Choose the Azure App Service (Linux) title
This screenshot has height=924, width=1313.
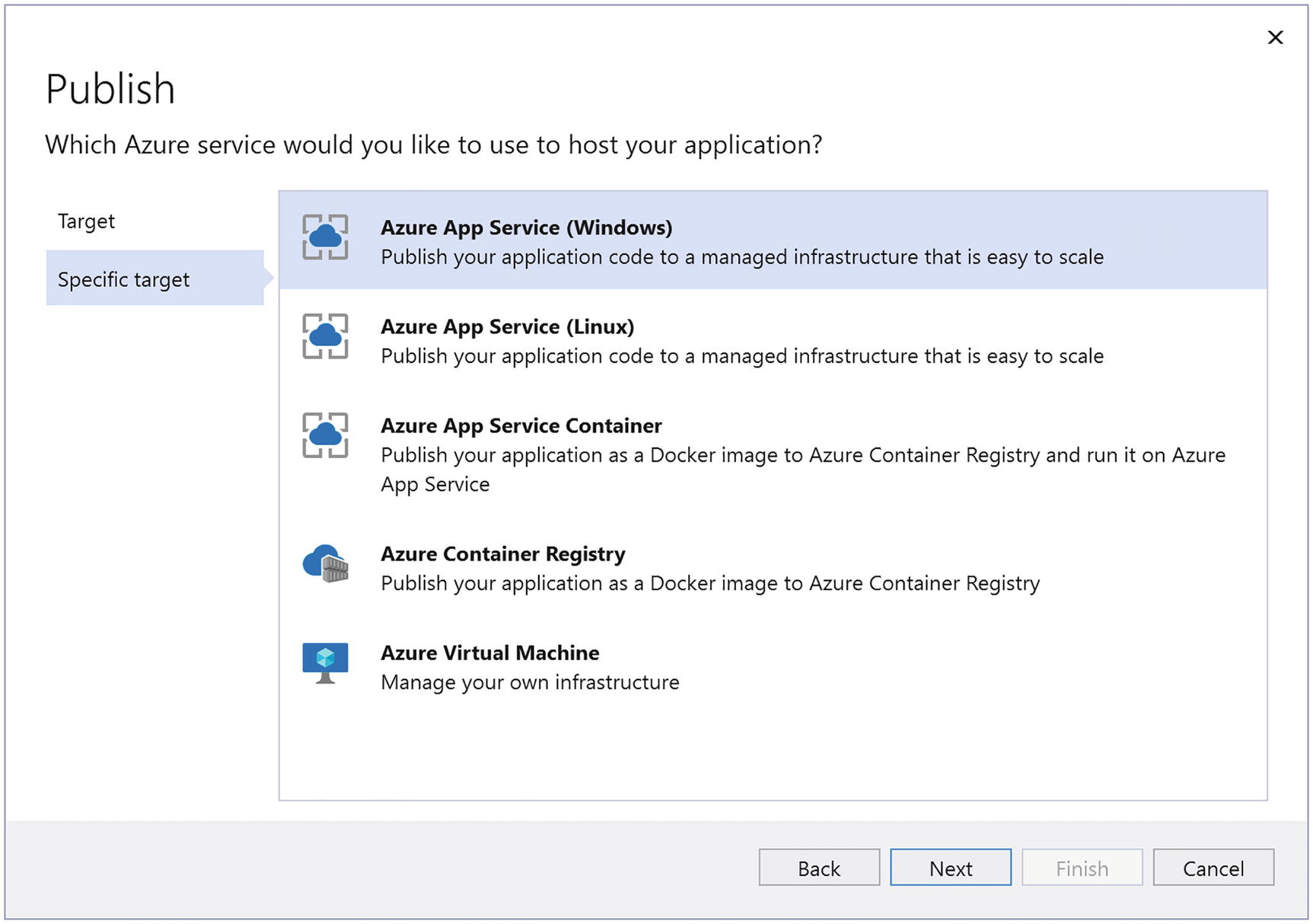(x=507, y=327)
